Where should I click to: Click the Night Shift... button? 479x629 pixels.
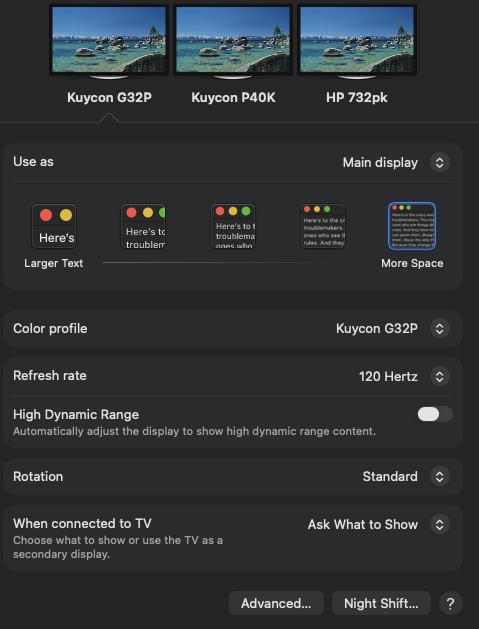[381, 603]
